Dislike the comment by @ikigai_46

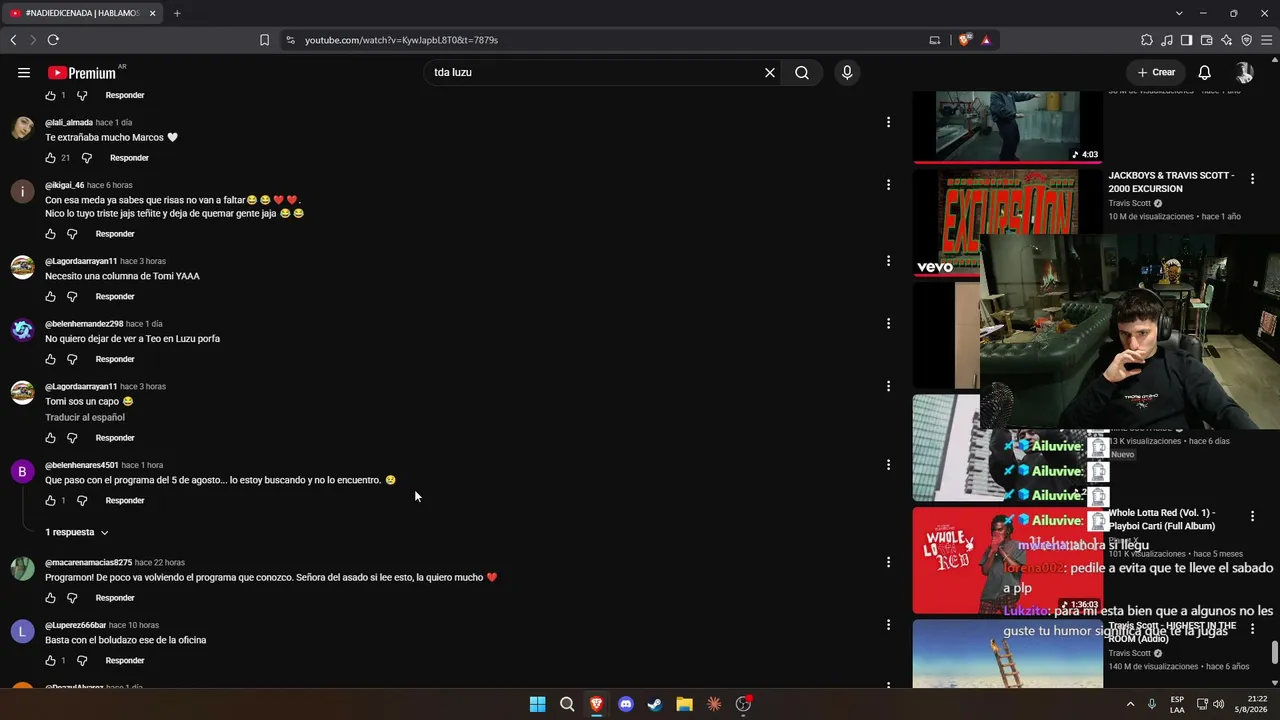72,234
